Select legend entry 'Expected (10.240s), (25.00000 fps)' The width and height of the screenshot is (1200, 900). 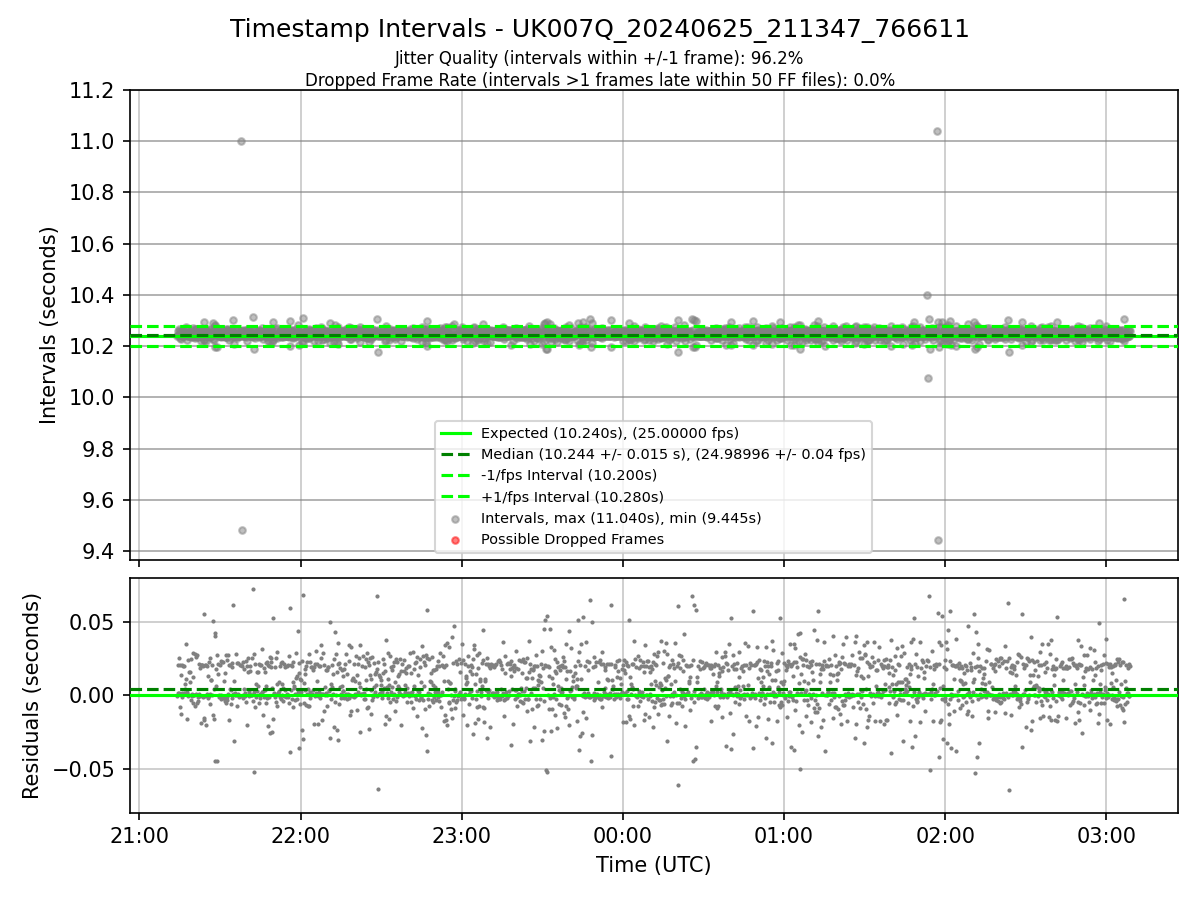tap(610, 433)
